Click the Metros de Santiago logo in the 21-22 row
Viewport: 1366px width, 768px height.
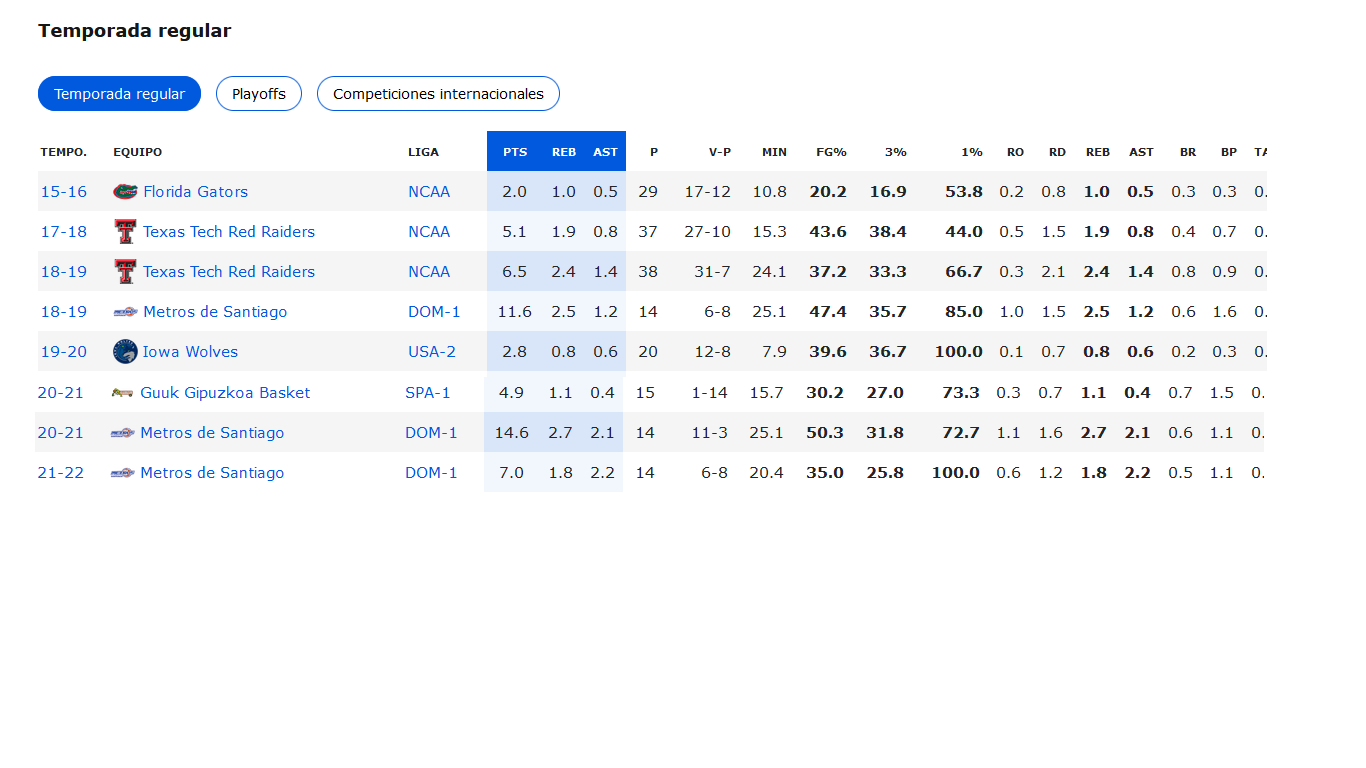(x=122, y=473)
